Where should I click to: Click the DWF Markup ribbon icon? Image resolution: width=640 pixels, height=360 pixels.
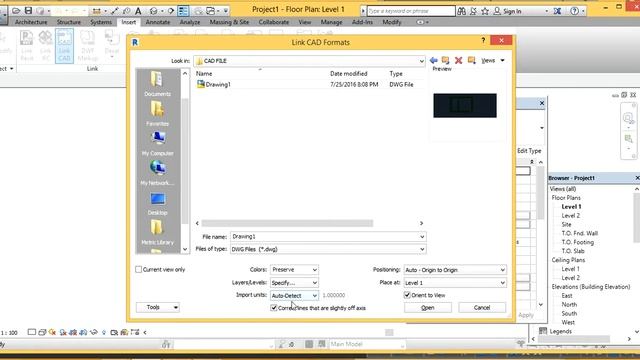[x=88, y=45]
